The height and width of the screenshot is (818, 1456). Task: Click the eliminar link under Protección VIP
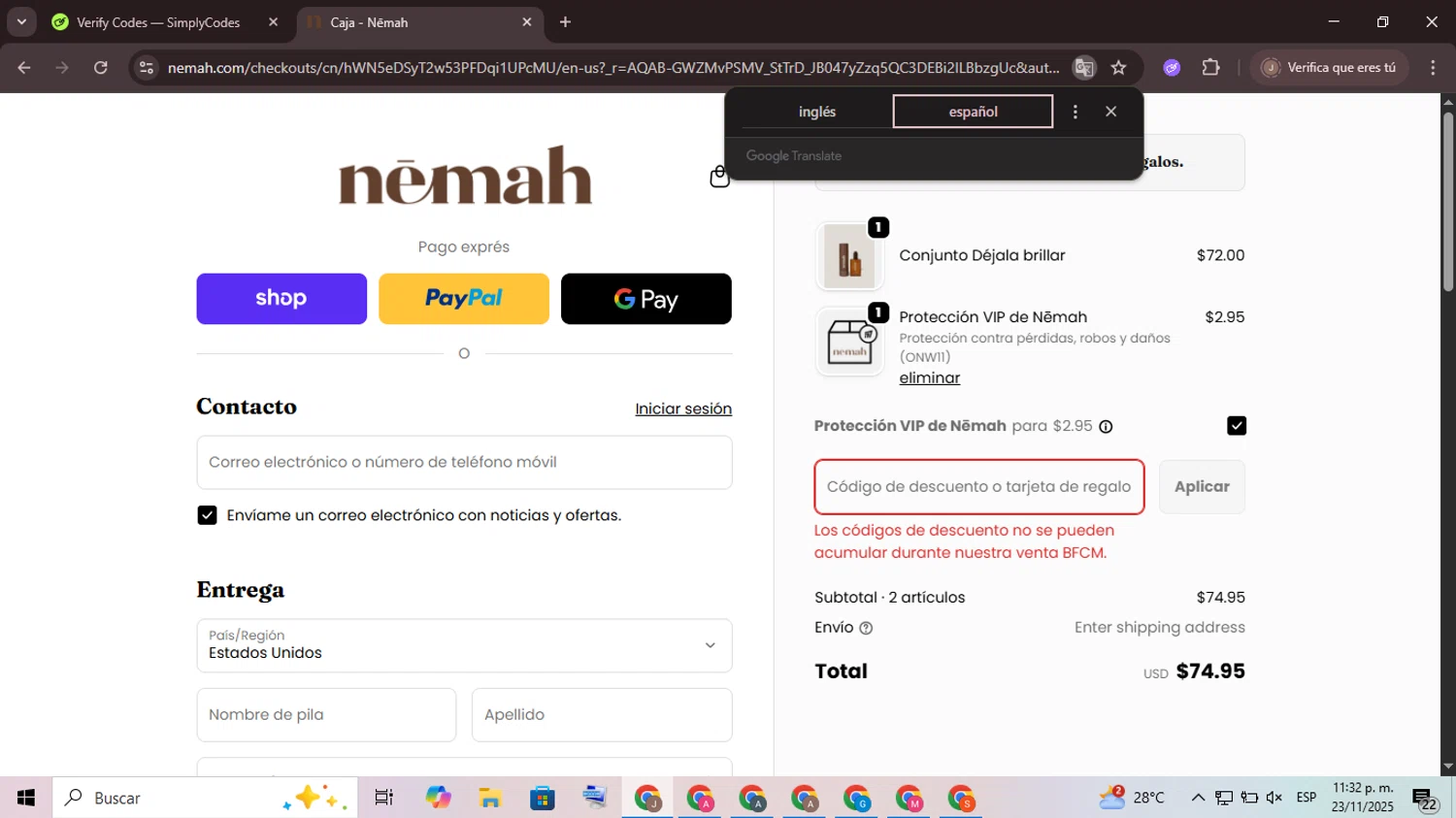929,378
